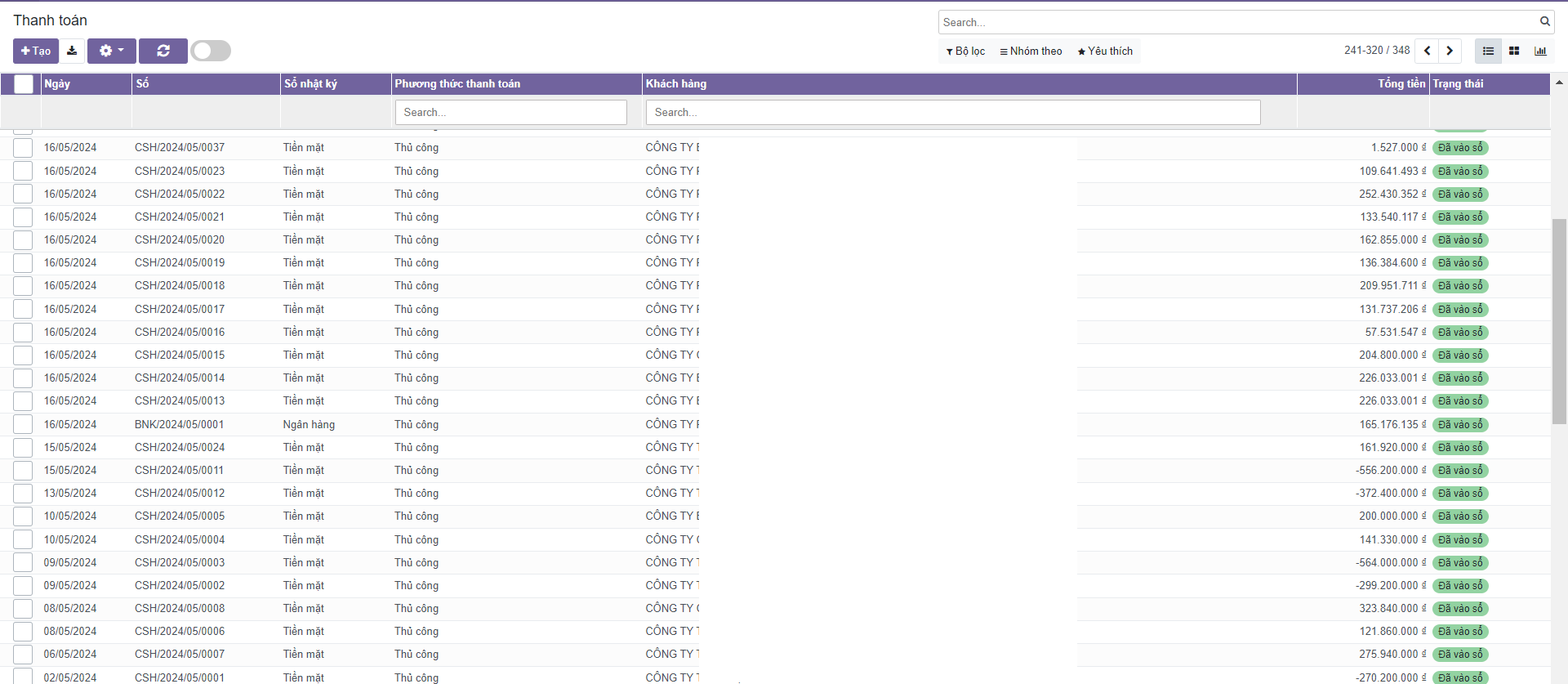This screenshot has width=1568, height=684.
Task: Tick the checkbox for BNK/2024/05/0001 row
Action: [x=23, y=425]
